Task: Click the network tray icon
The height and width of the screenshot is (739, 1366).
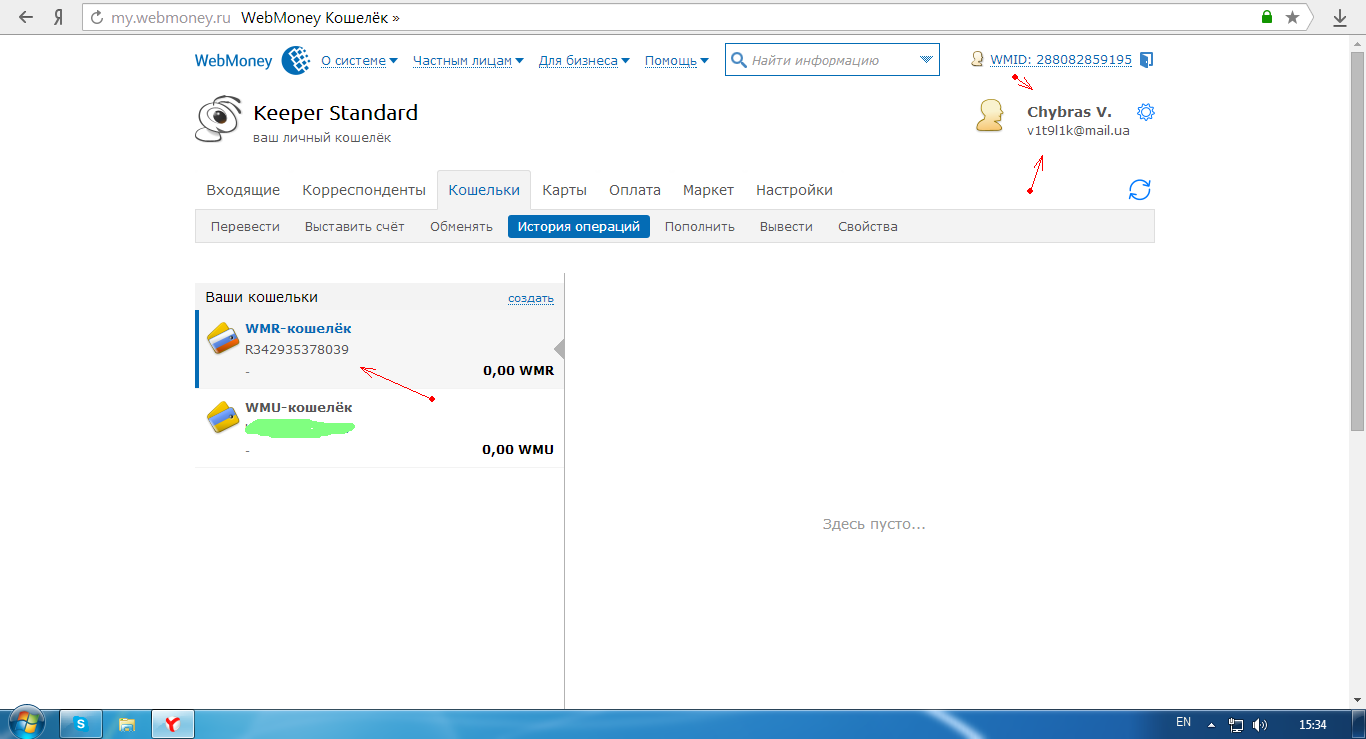Action: click(1236, 724)
